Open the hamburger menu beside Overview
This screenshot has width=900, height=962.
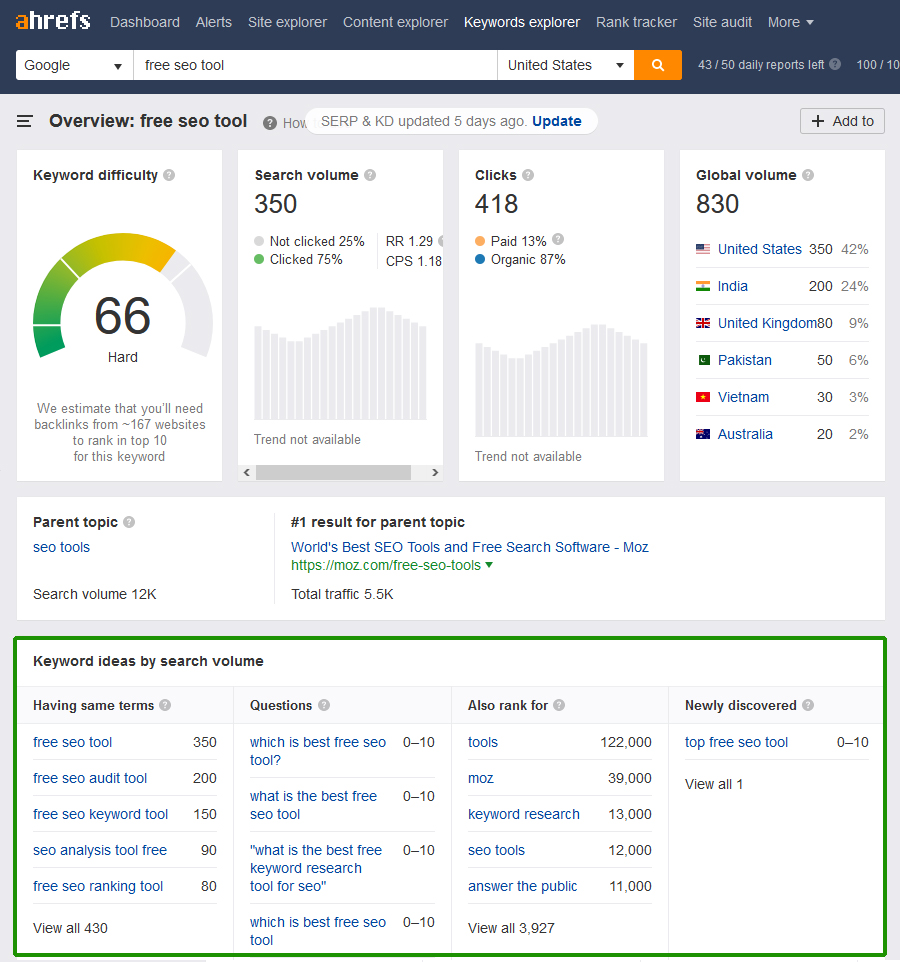pyautogui.click(x=25, y=121)
